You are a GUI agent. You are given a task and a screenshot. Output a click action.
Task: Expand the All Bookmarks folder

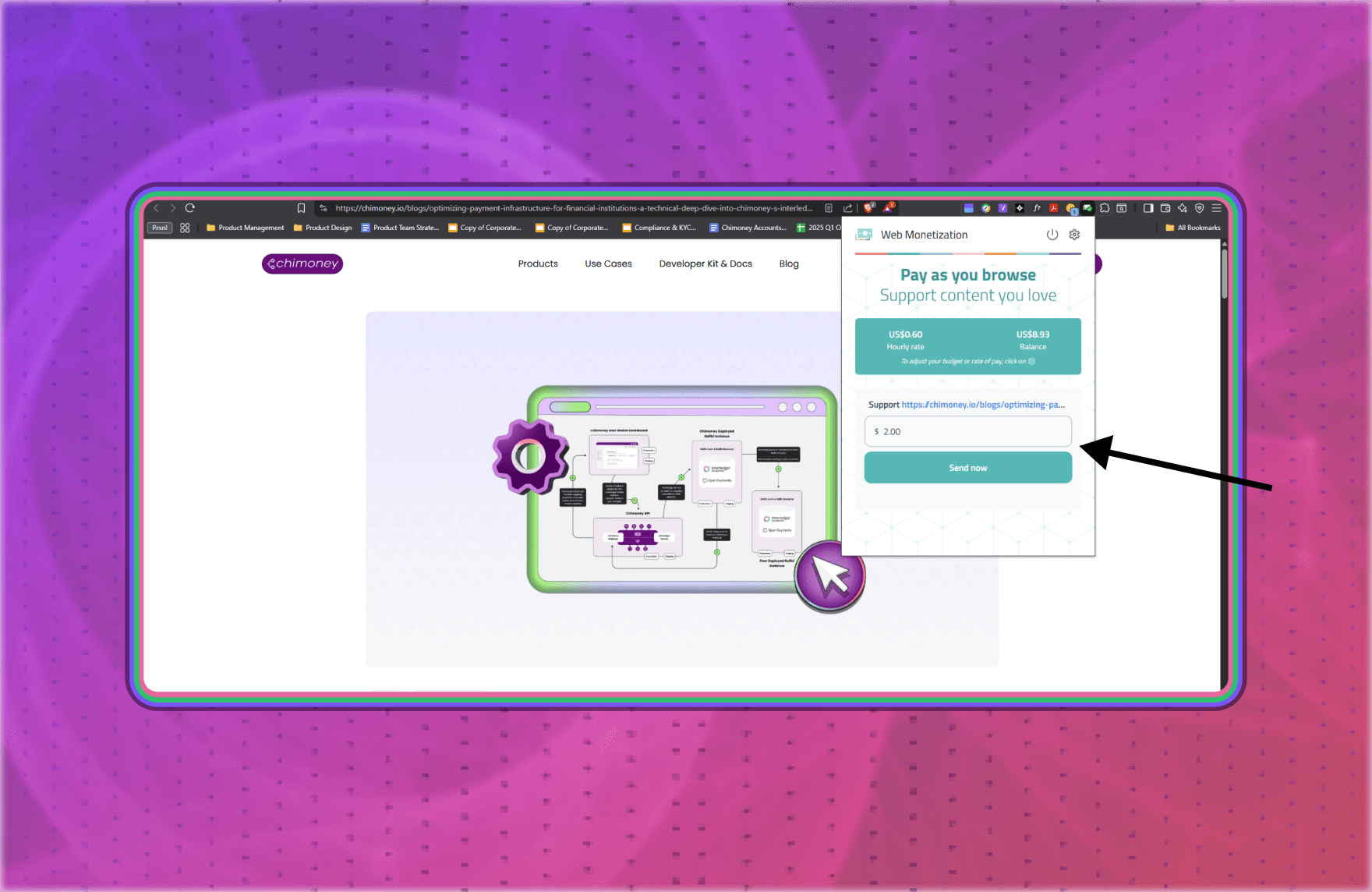[1193, 228]
